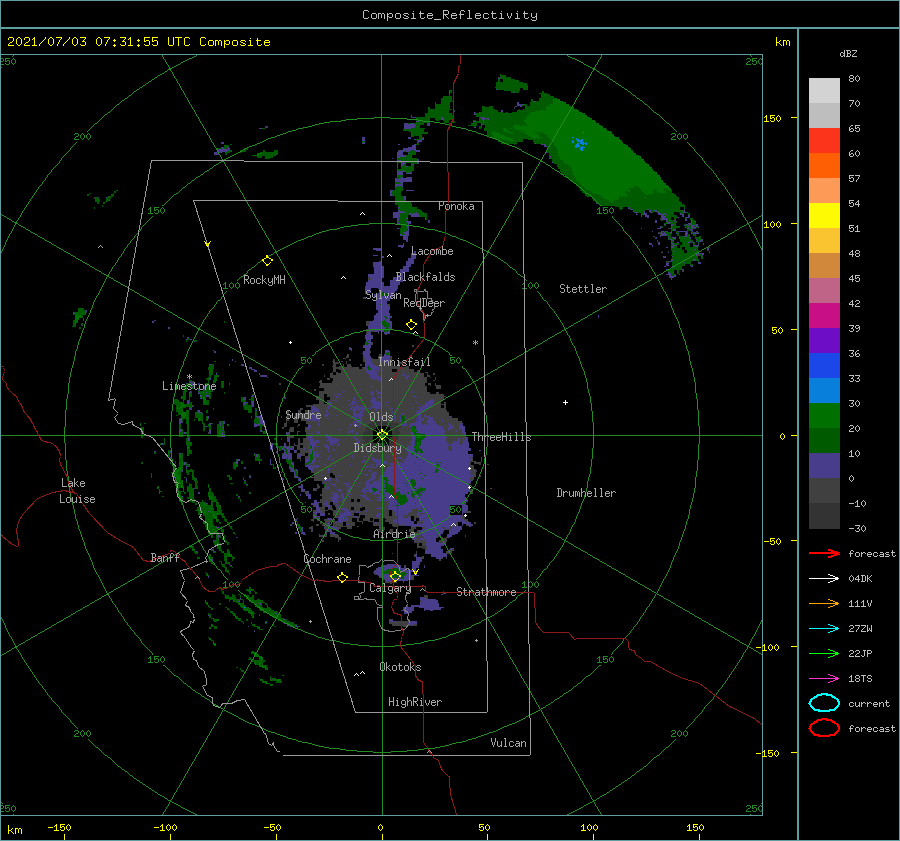The image size is (900, 841).
Task: Click the white asterisk marker above Limestone
Action: pos(189,377)
